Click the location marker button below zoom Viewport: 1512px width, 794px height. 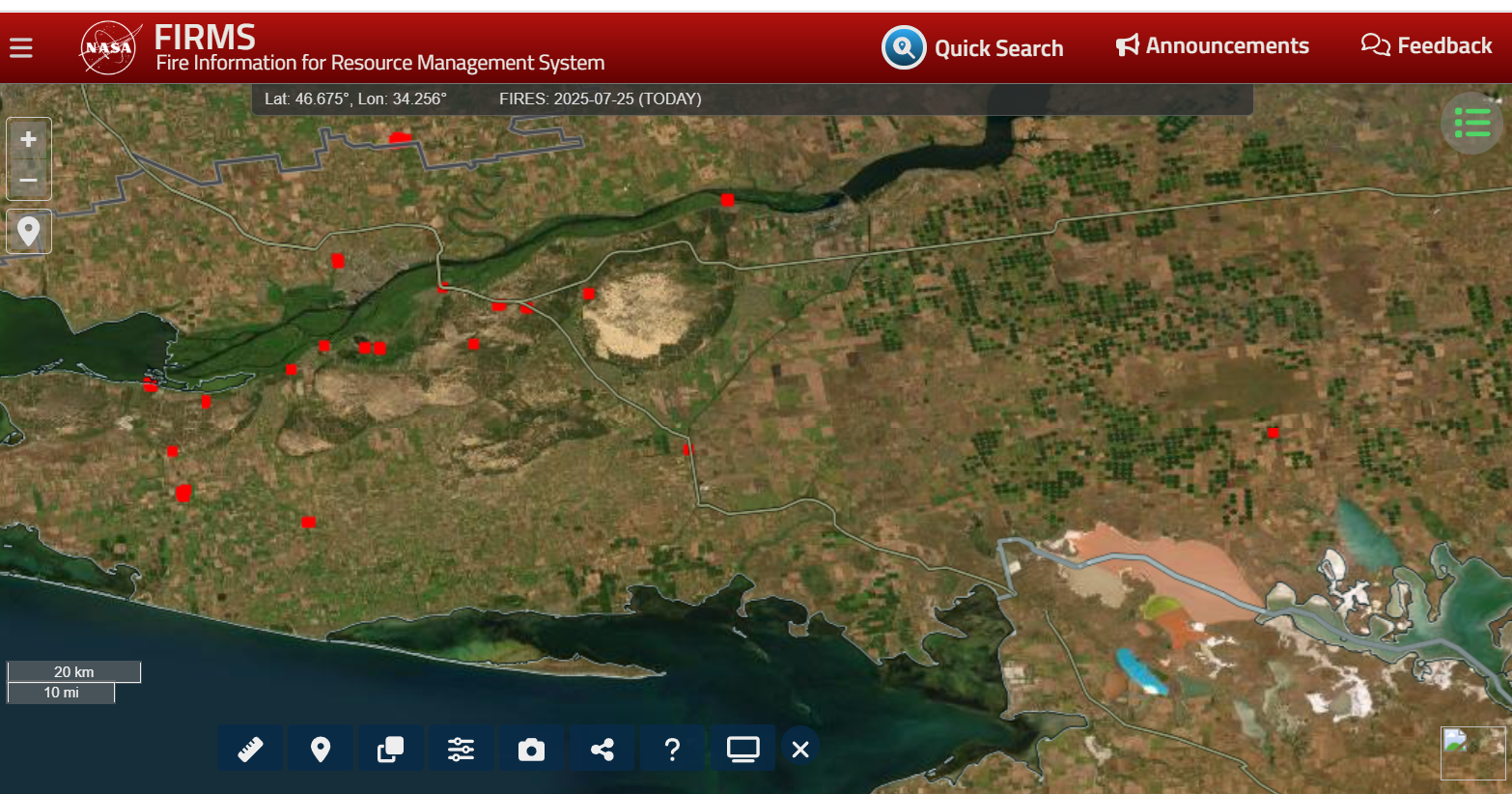pos(29,232)
